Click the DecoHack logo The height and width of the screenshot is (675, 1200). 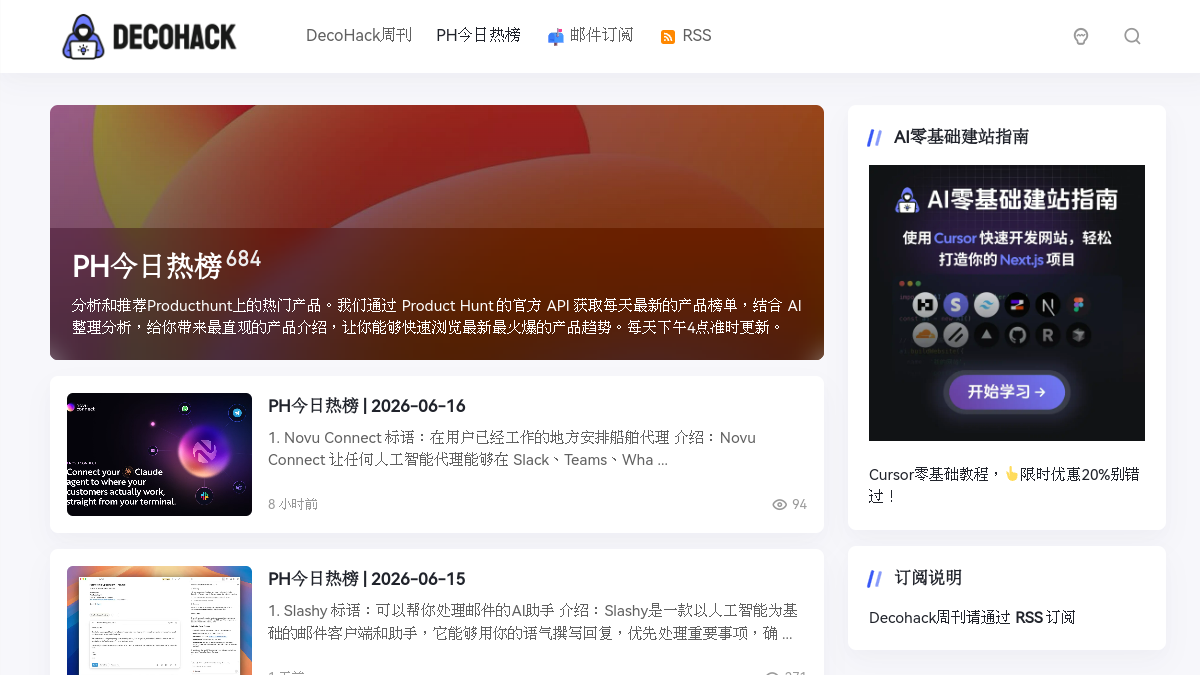tap(149, 36)
